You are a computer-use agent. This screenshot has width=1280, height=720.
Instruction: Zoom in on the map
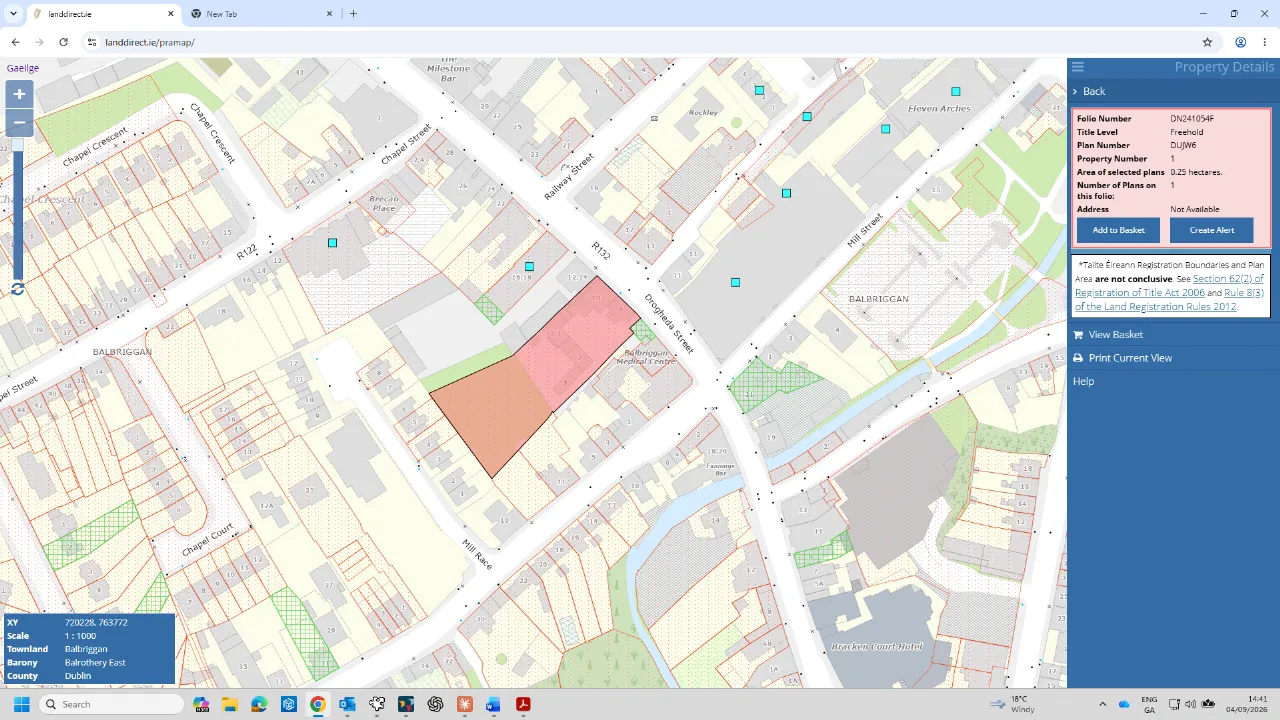tap(19, 94)
